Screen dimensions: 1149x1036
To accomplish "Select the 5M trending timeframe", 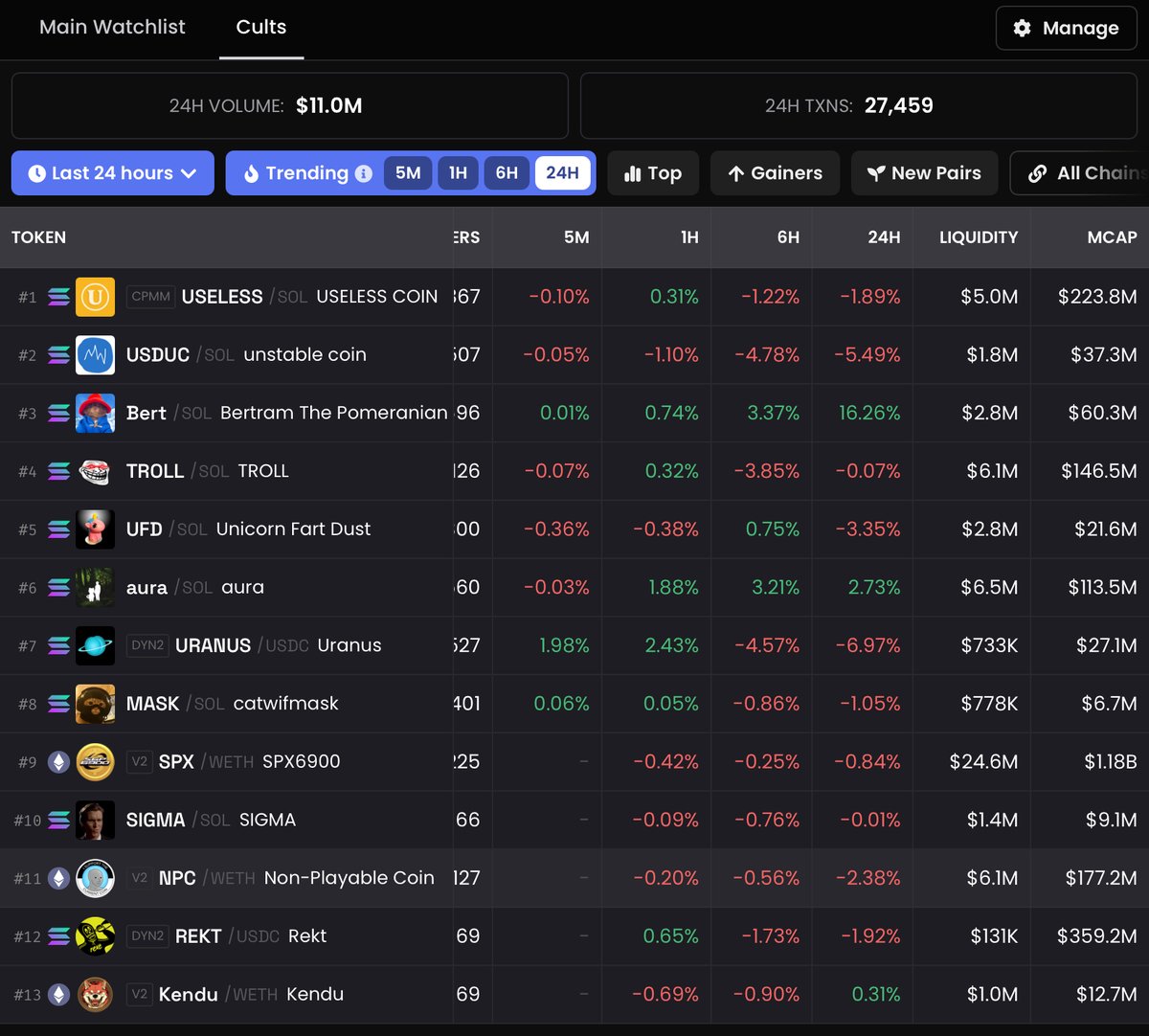I will point(408,173).
